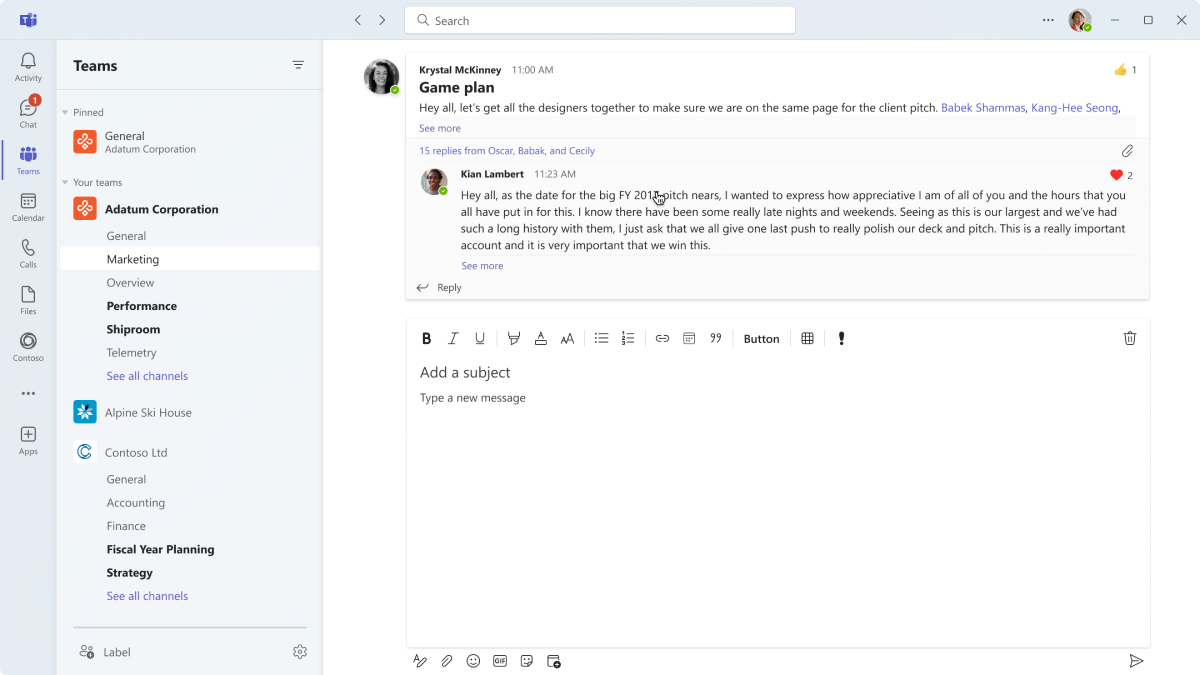1200x675 pixels.
Task: Toggle the format options icon below the compose box
Action: 420,661
